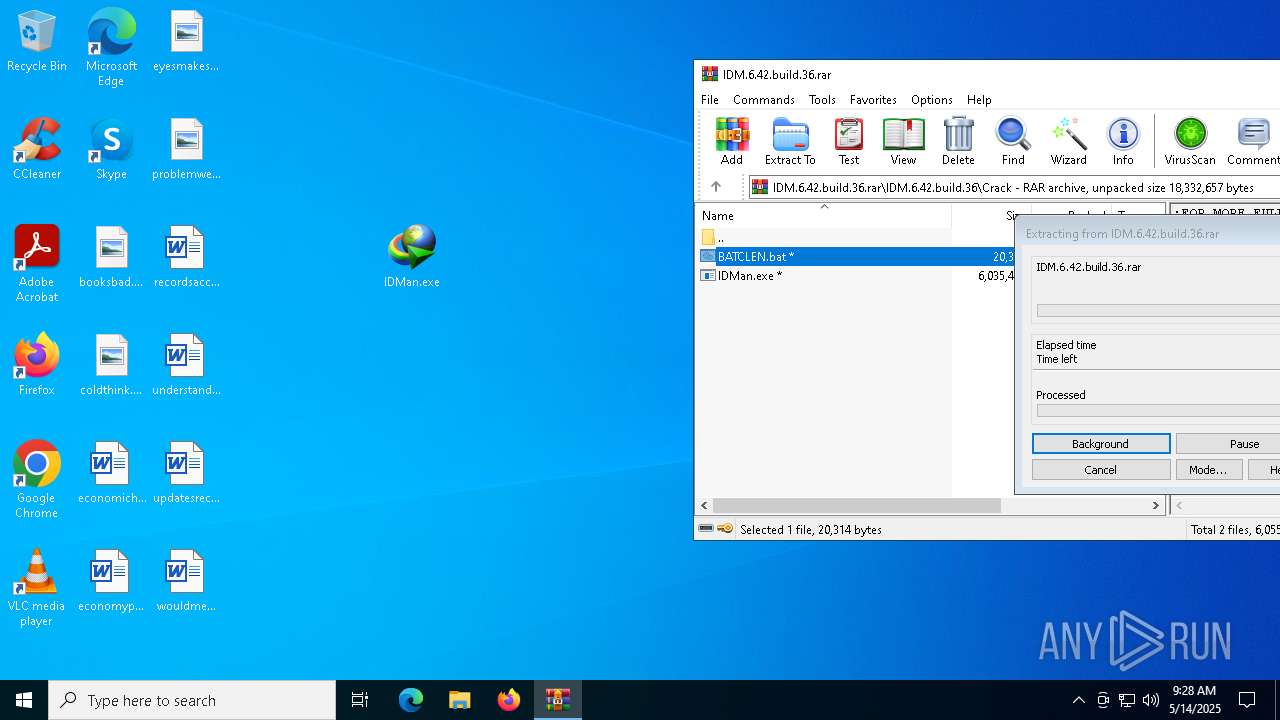Click the Test archive icon
This screenshot has width=1280, height=720.
point(848,141)
